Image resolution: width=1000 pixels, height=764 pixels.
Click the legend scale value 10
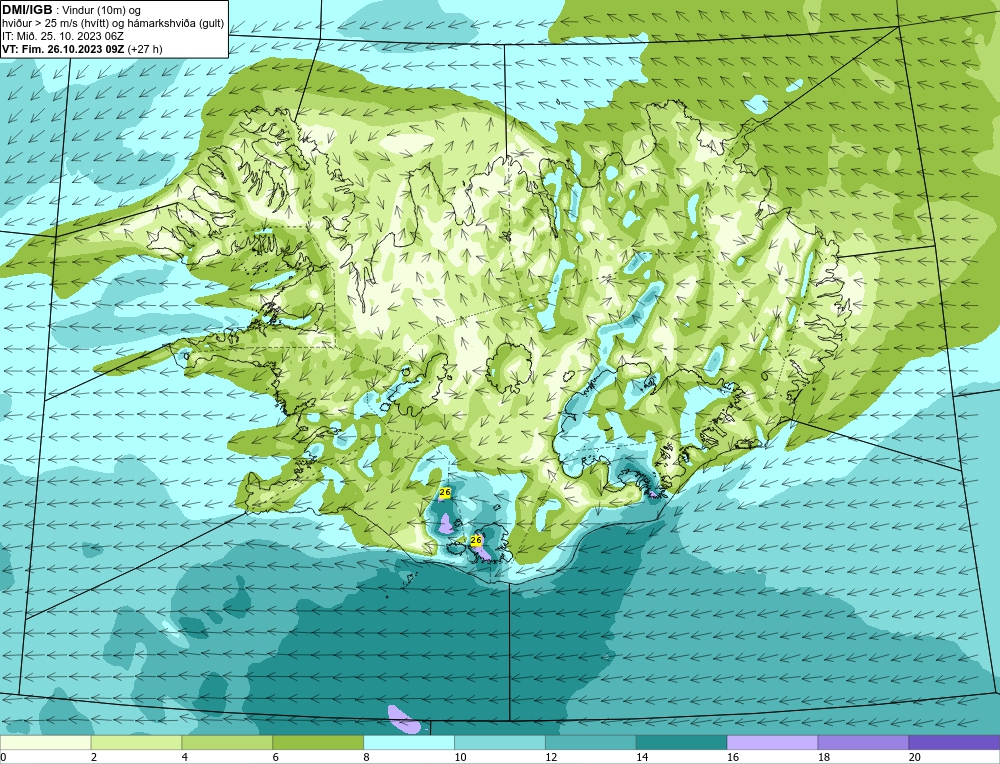tap(460, 758)
